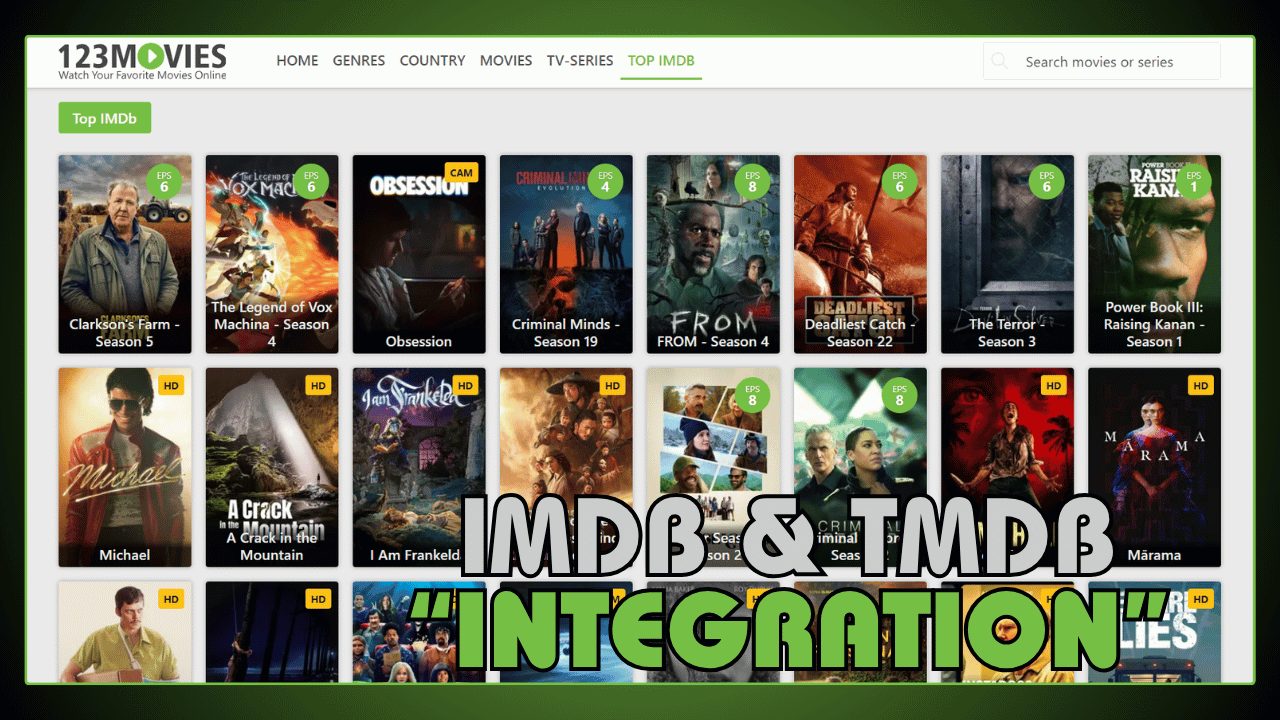Focus the Search movies or series field
Image resolution: width=1280 pixels, height=720 pixels.
(x=1102, y=61)
